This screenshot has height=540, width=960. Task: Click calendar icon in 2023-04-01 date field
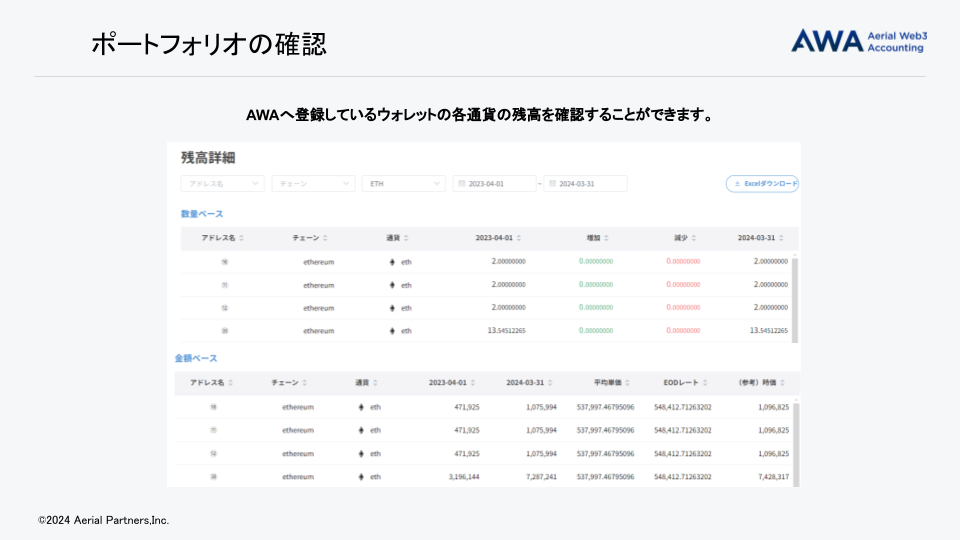(461, 184)
